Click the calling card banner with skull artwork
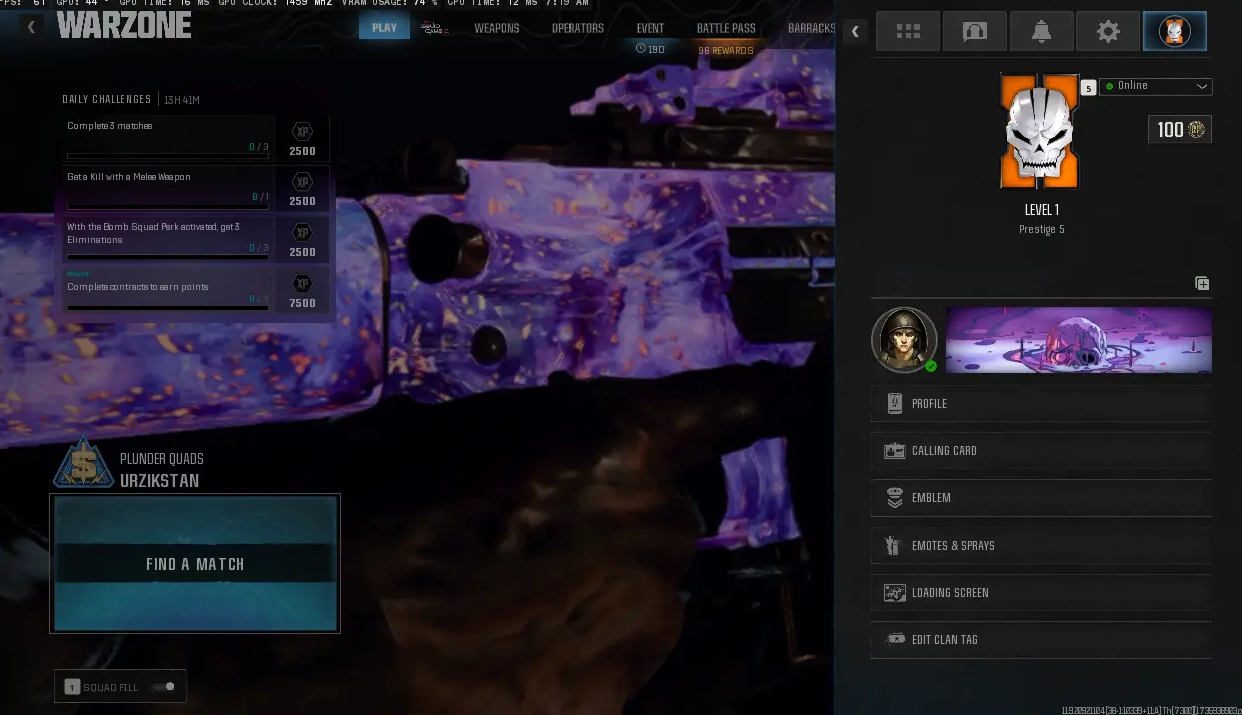1242x715 pixels. [1078, 339]
